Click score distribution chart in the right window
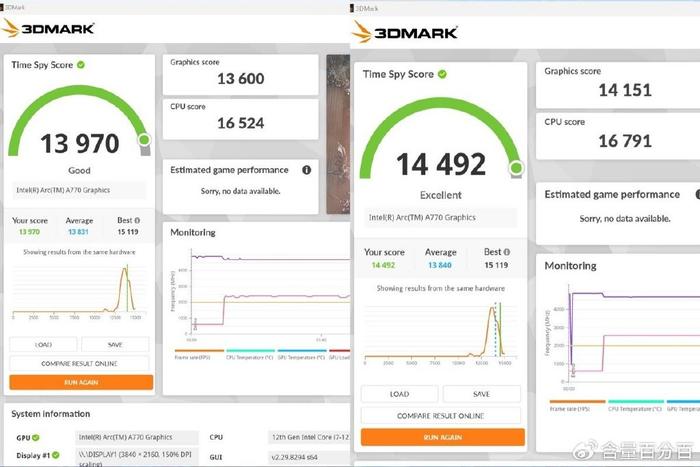The height and width of the screenshot is (467, 700). tap(441, 333)
